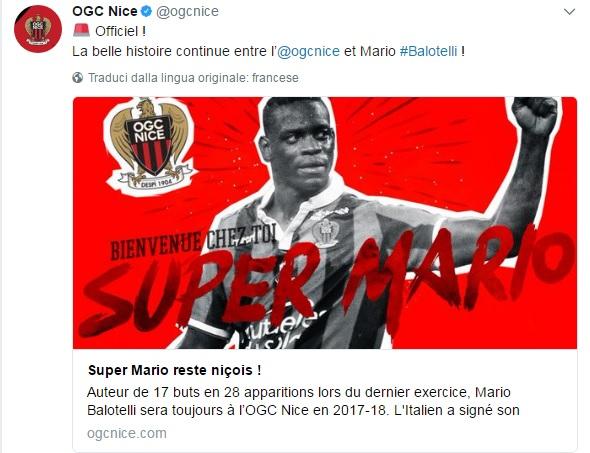Open the #Balotelli hashtag
This screenshot has height=453, width=590.
428,51
